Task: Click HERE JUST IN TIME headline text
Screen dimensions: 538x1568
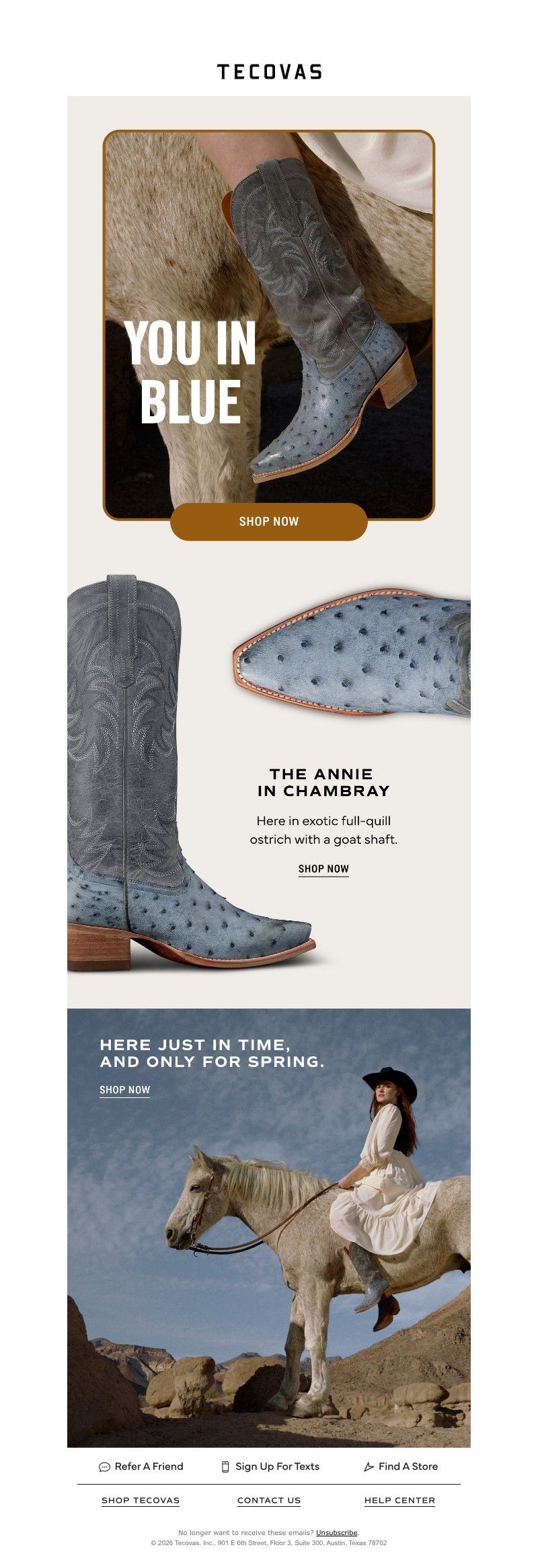Action: pos(212,1053)
